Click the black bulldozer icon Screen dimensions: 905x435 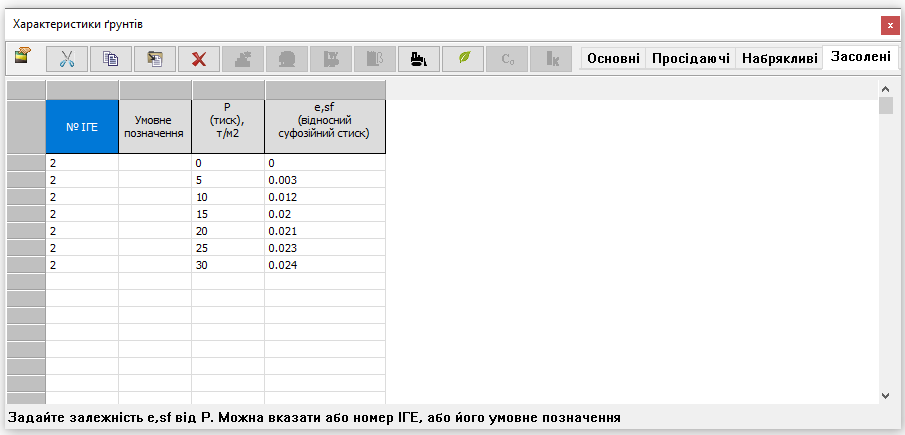click(419, 59)
